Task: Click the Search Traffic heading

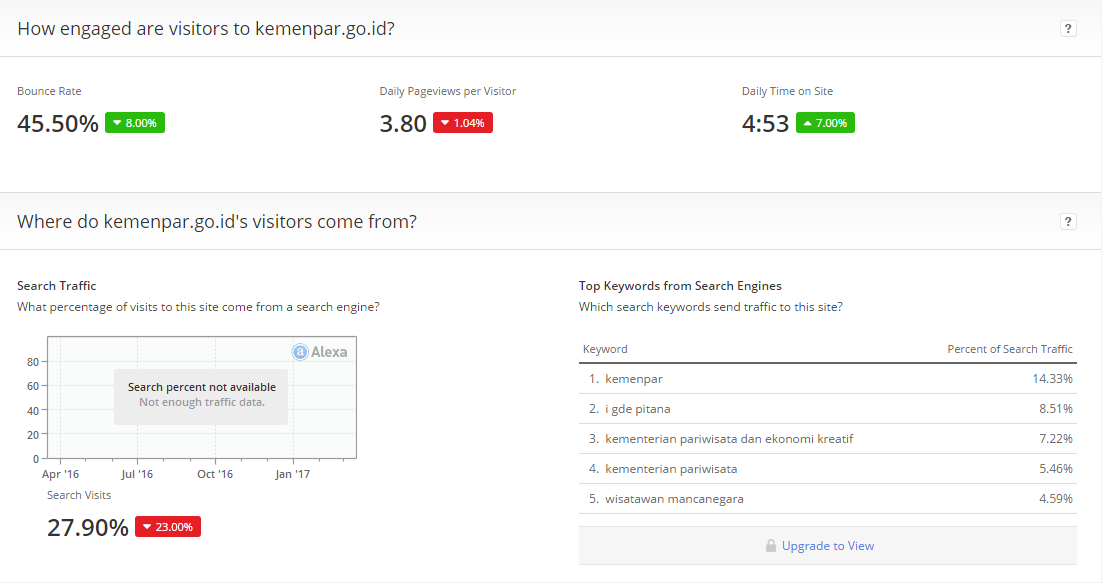Action: click(56, 286)
